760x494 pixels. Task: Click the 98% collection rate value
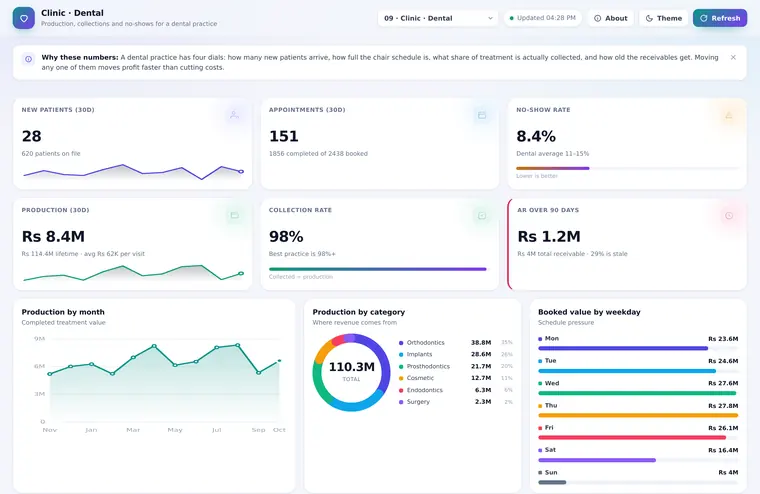coord(286,237)
